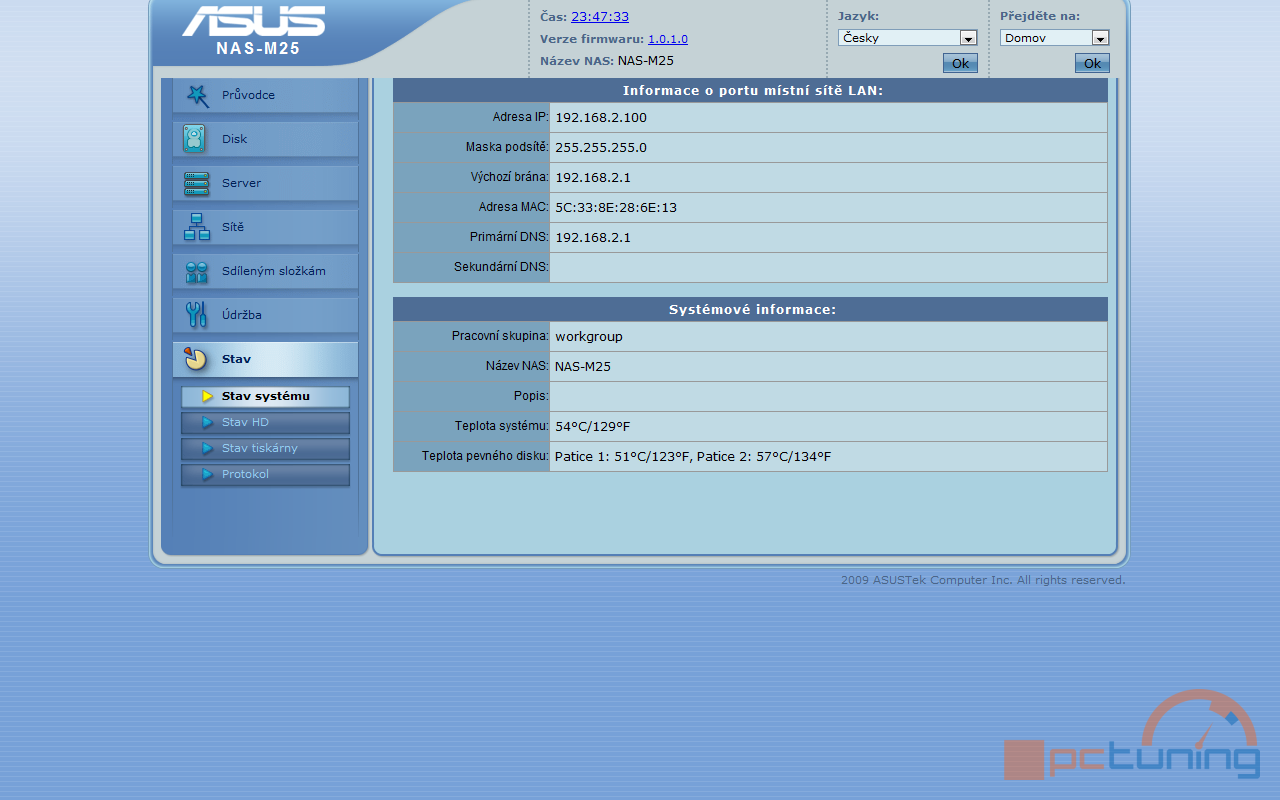The image size is (1280, 800).
Task: Click the Stav pie chart icon
Action: (196, 359)
